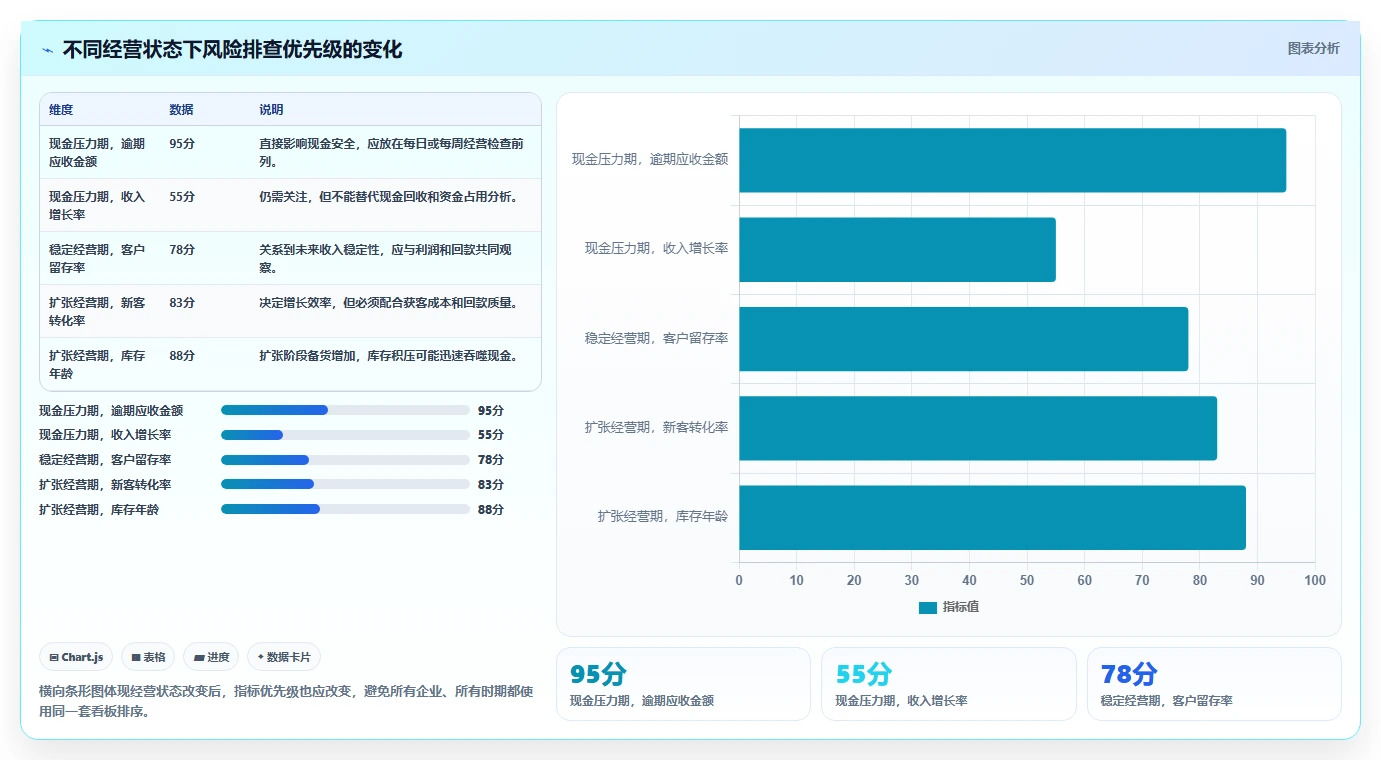Click the 数据 column header
The height and width of the screenshot is (760, 1381).
click(x=181, y=110)
